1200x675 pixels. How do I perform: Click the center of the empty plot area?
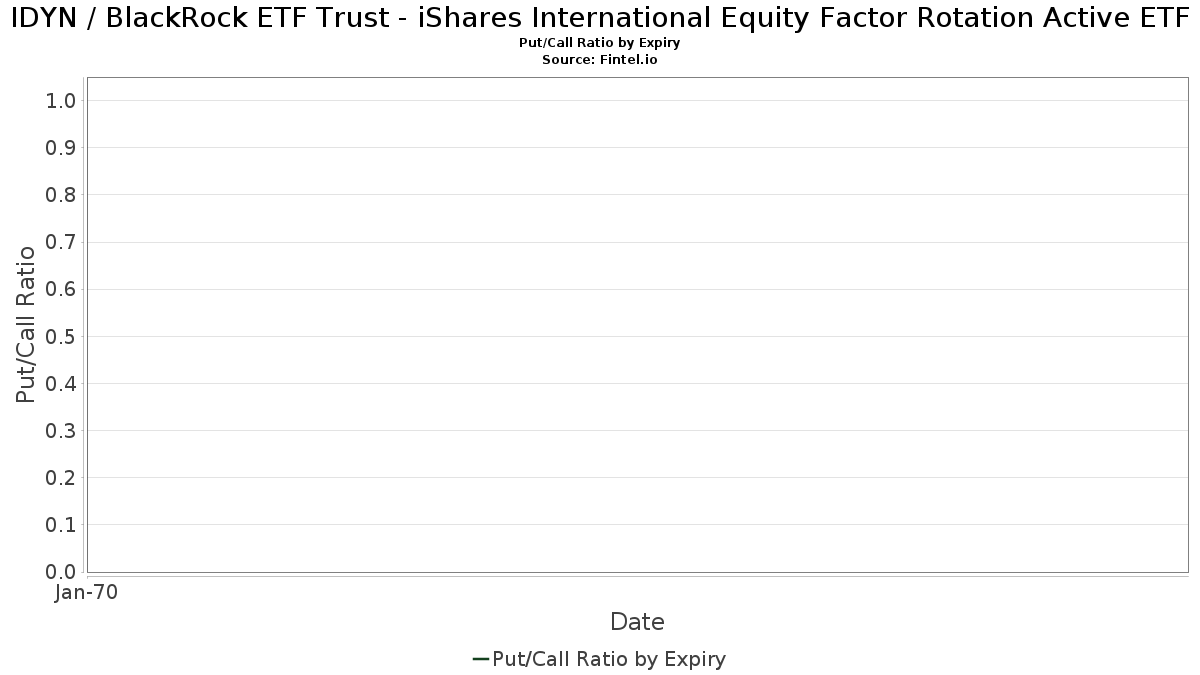click(x=637, y=325)
